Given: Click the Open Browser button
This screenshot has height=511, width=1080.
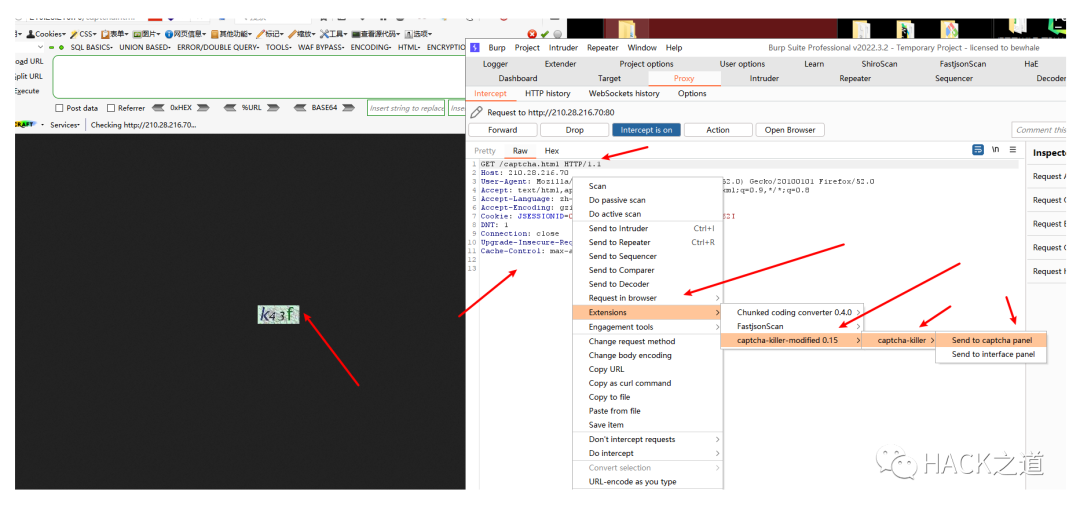Looking at the screenshot, I should 789,130.
